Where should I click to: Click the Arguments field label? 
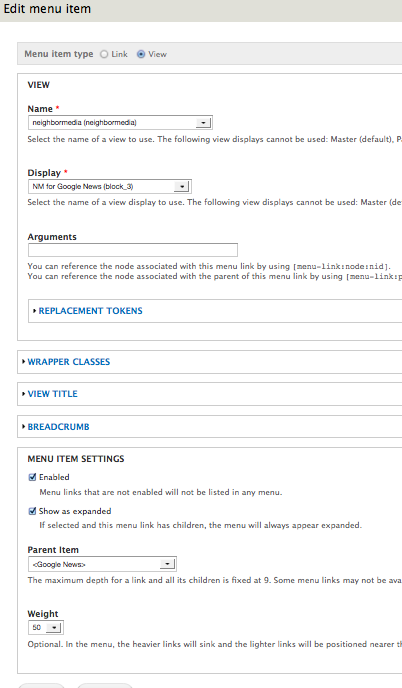(x=52, y=237)
